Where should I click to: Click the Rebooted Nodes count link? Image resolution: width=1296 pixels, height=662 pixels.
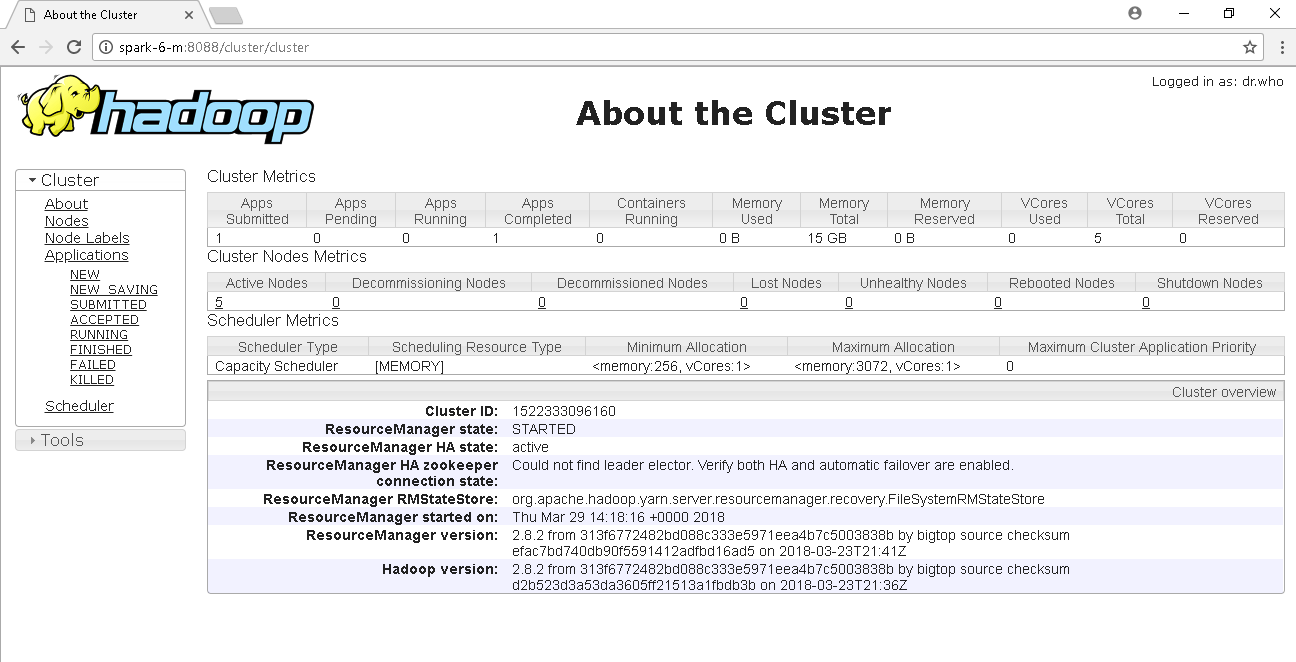tap(998, 302)
